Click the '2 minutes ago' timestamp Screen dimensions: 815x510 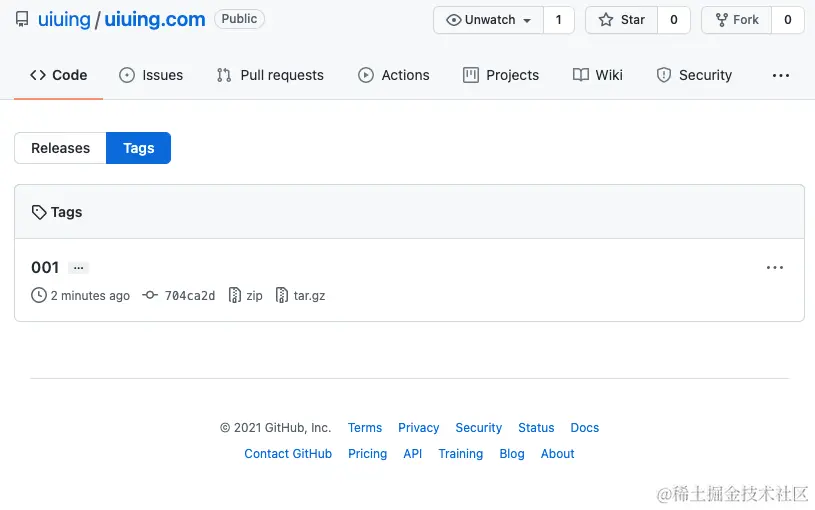(90, 296)
